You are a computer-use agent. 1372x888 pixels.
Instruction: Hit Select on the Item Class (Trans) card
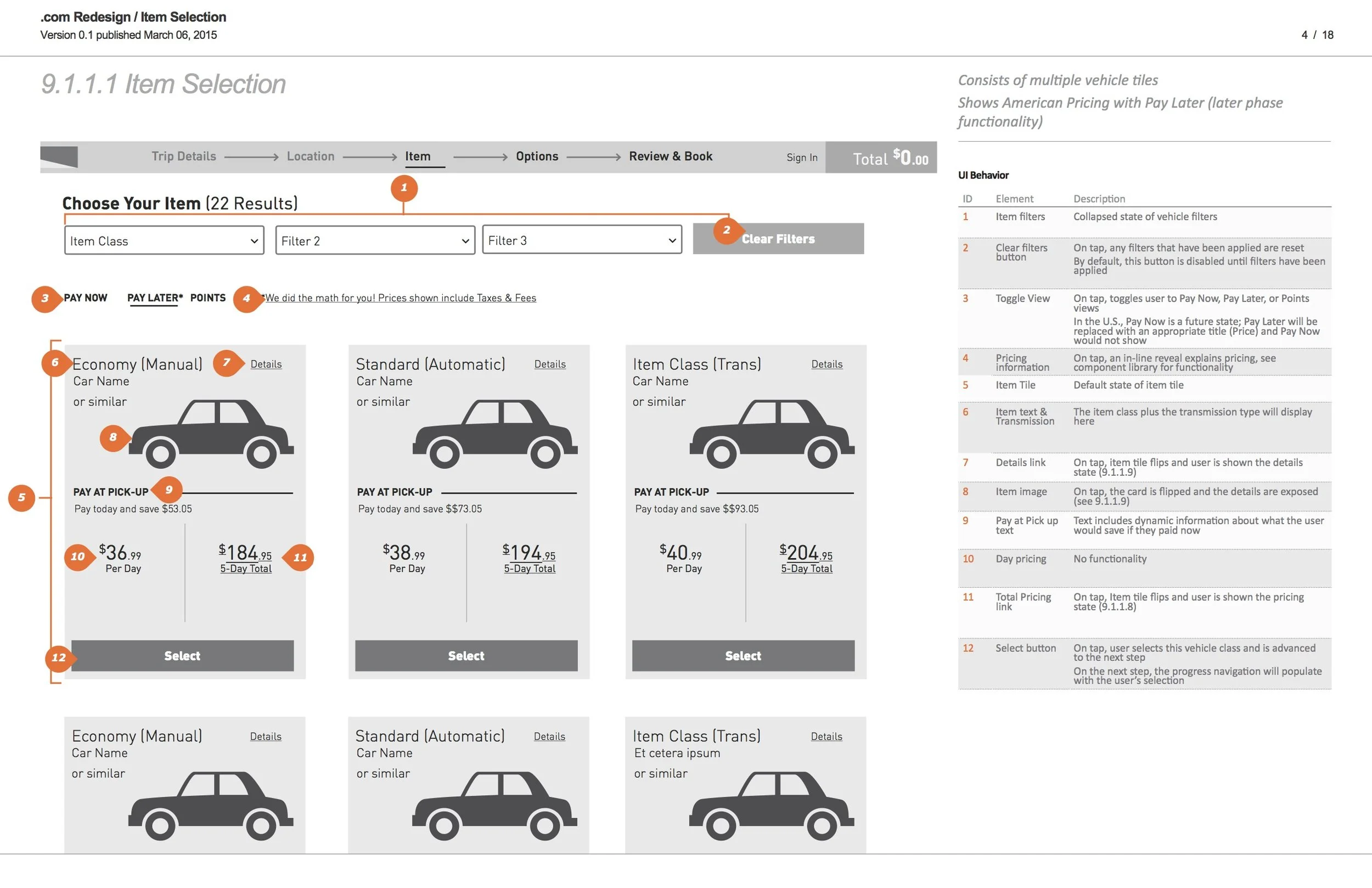click(x=744, y=656)
